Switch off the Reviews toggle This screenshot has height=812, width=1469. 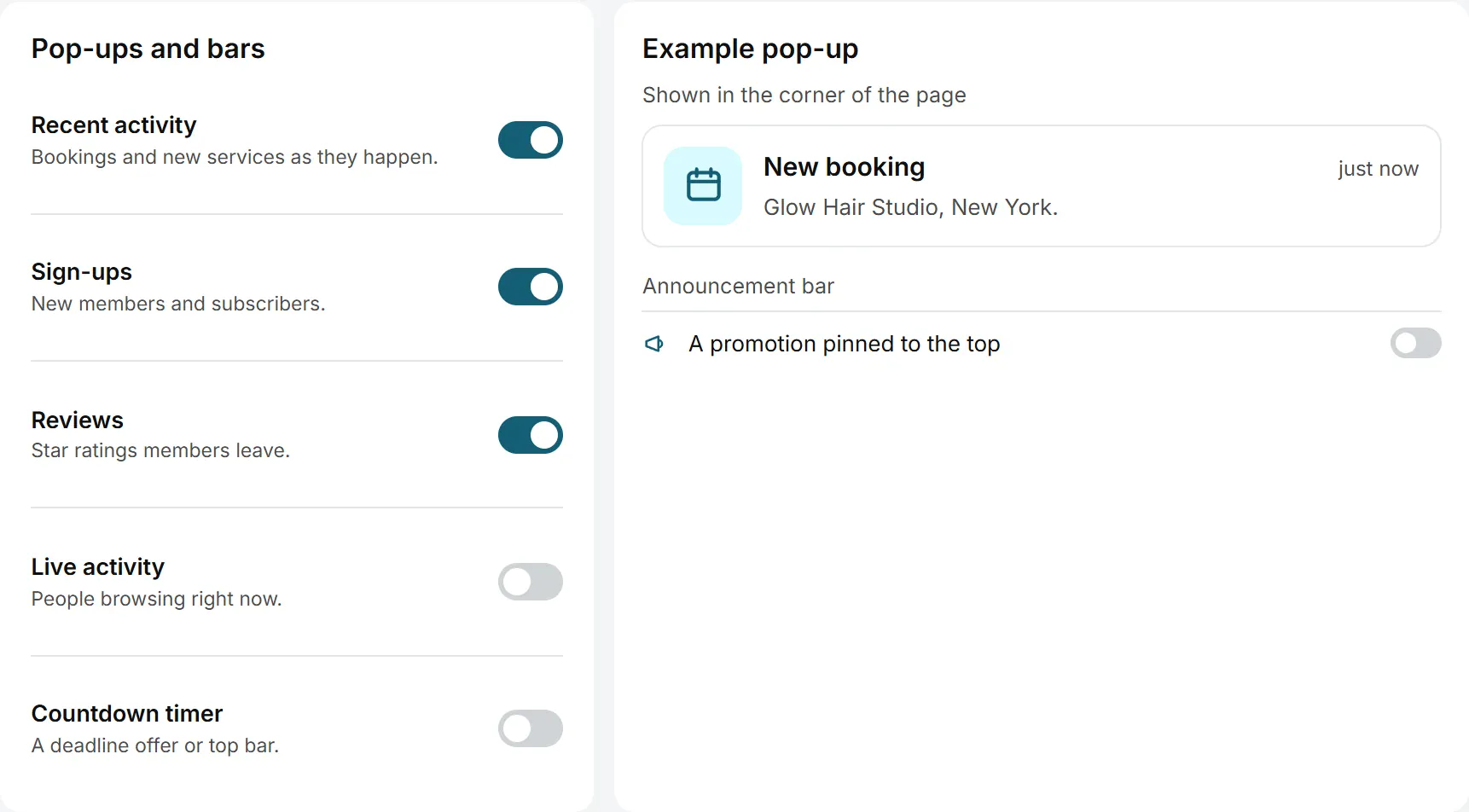pos(531,435)
